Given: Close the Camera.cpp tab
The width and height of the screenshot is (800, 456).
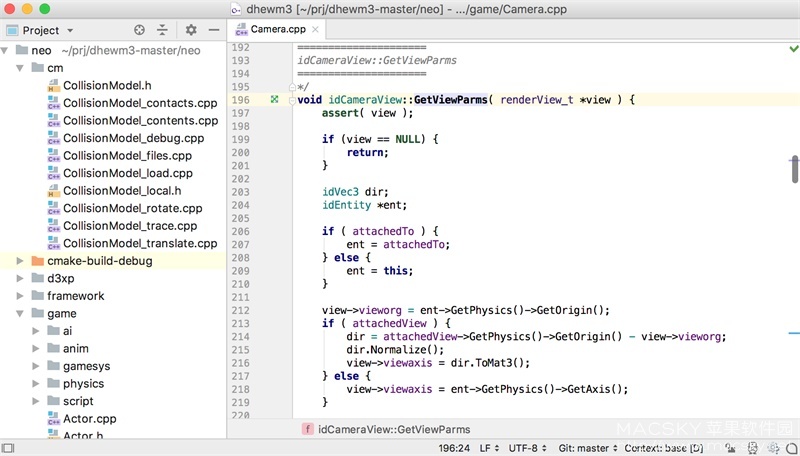Looking at the screenshot, I should [316, 30].
